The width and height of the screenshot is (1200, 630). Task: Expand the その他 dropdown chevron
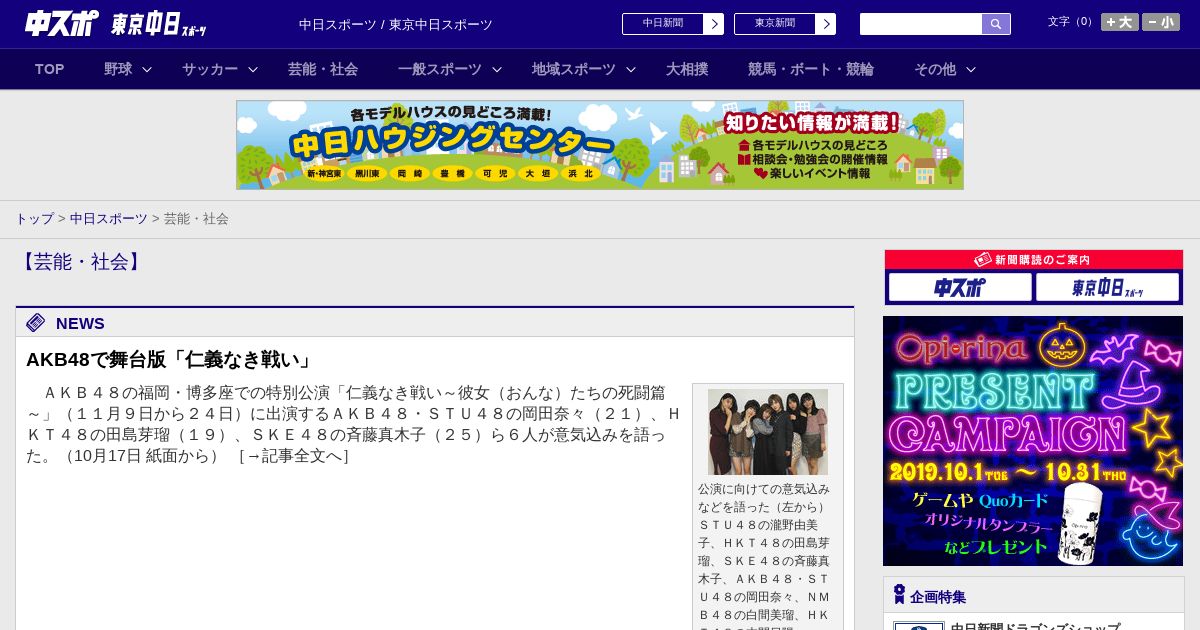coord(971,69)
